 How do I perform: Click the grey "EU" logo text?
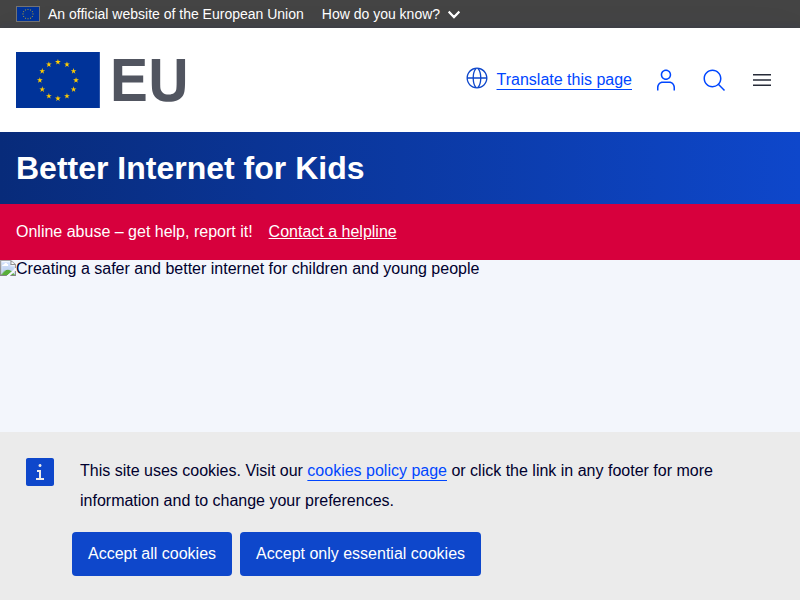coord(148,80)
